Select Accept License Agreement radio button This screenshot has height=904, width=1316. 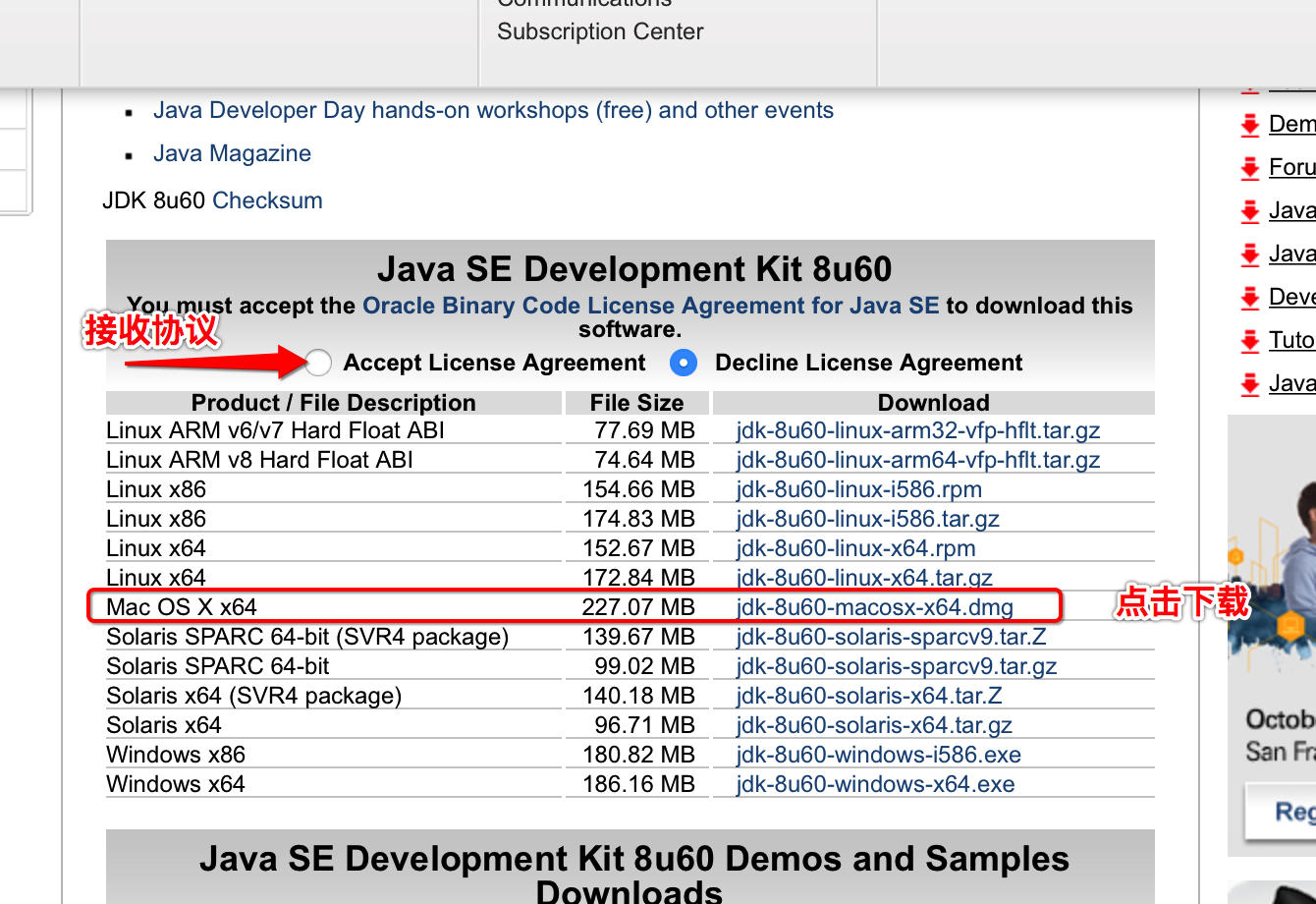point(318,363)
